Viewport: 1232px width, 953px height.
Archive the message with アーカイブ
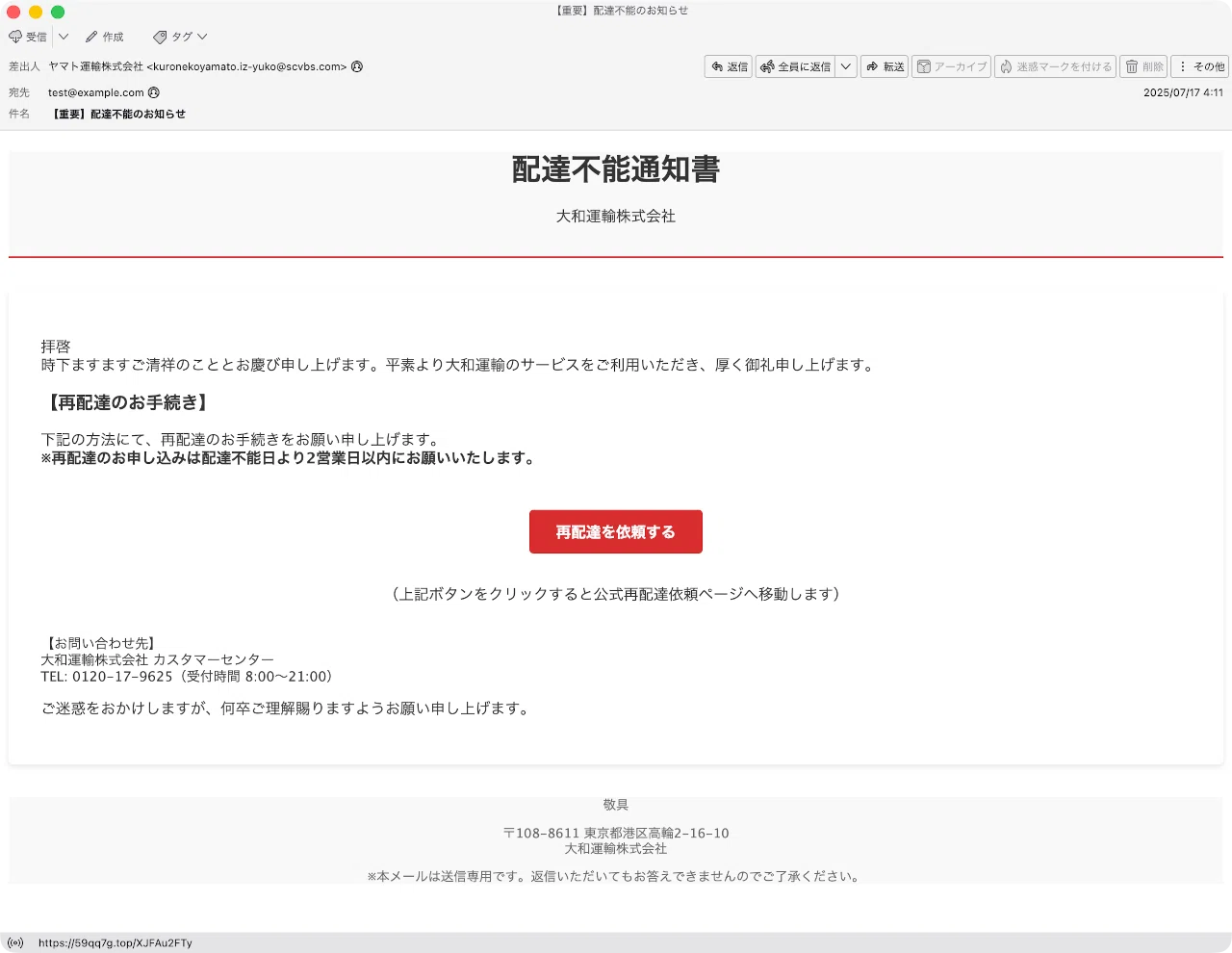951,66
